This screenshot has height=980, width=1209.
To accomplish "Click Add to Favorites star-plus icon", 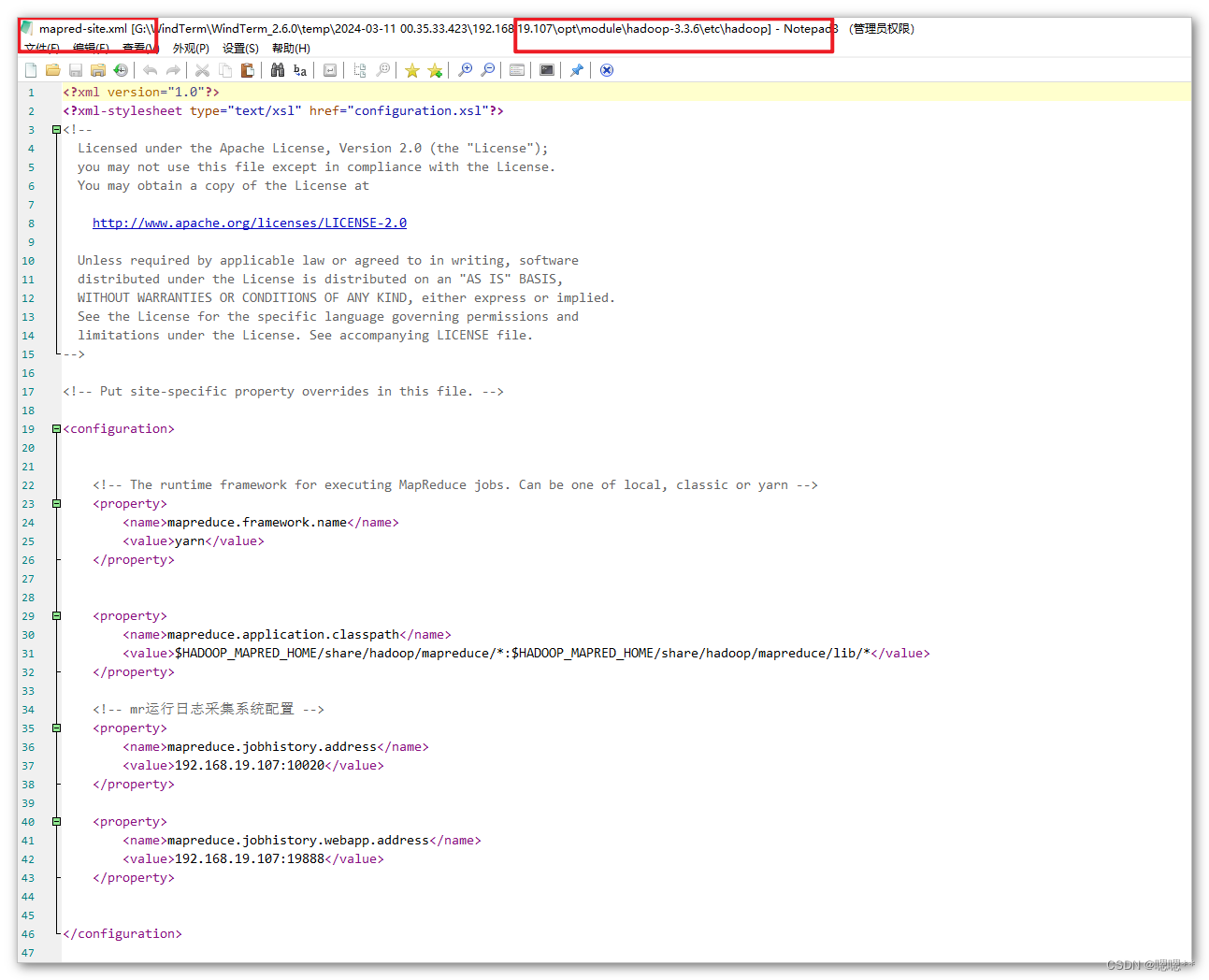I will pyautogui.click(x=435, y=70).
